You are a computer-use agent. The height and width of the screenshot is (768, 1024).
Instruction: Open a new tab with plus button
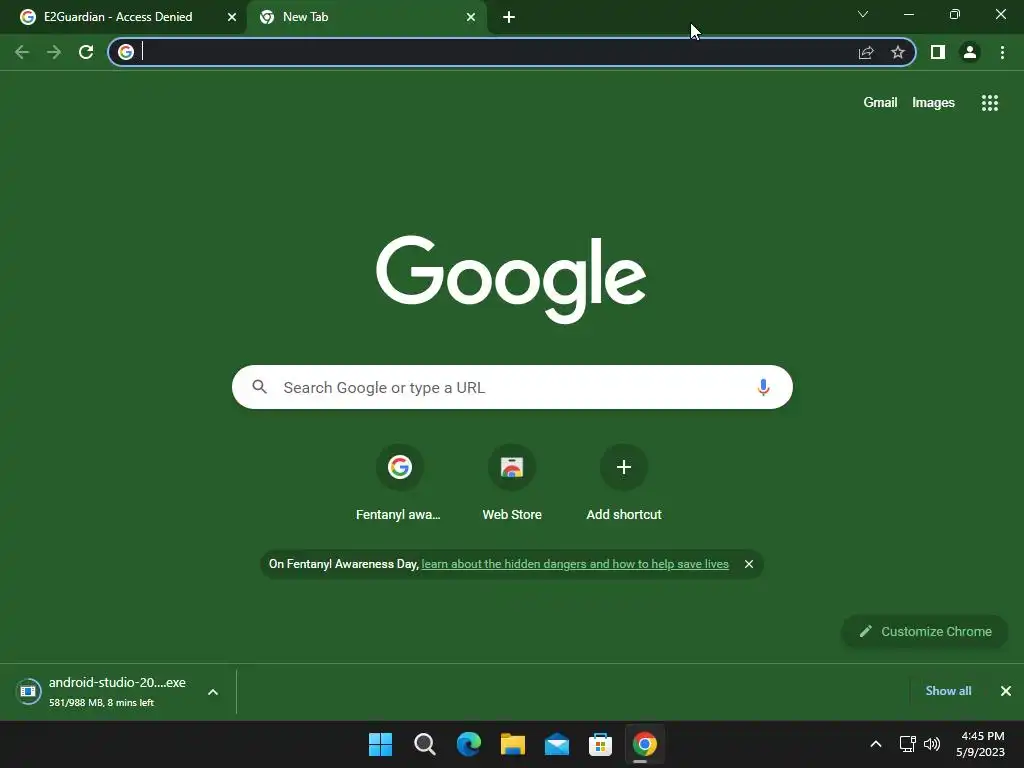point(509,17)
